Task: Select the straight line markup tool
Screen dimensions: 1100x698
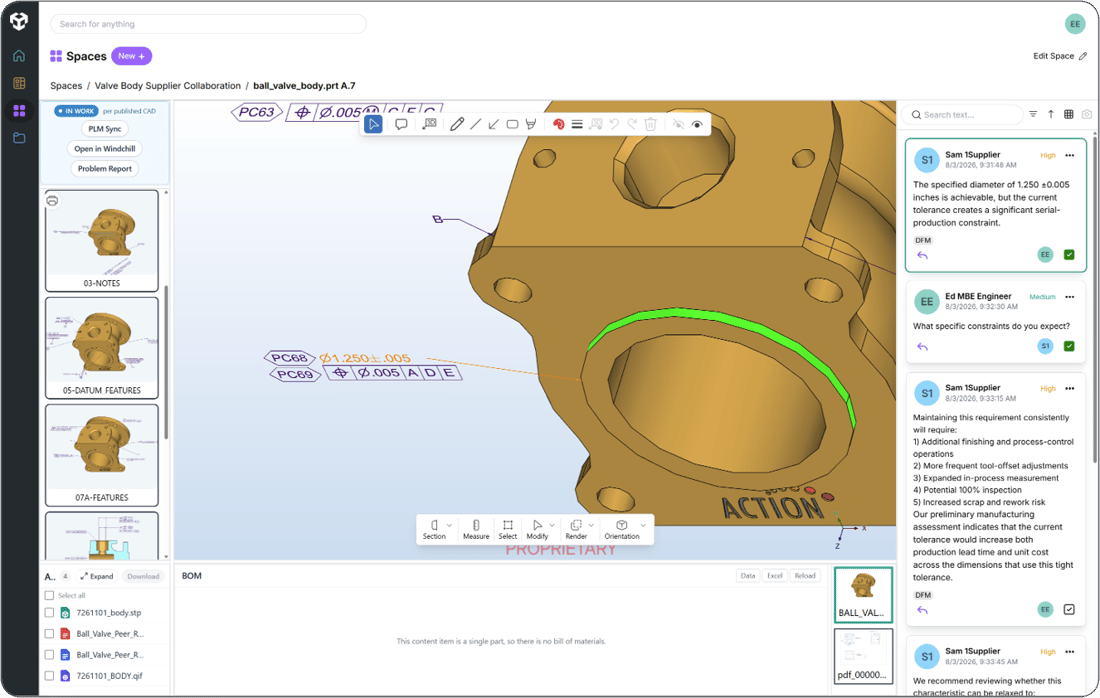Action: pos(476,124)
